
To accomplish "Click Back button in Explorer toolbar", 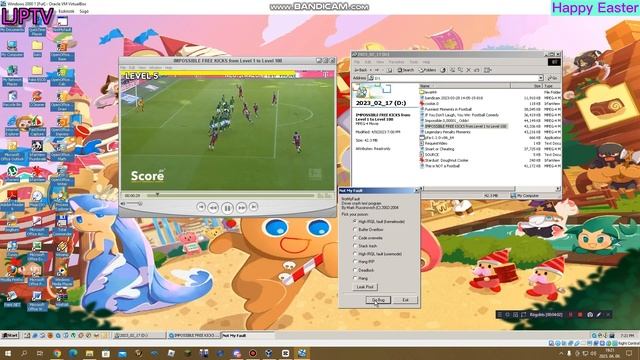I will click(361, 70).
